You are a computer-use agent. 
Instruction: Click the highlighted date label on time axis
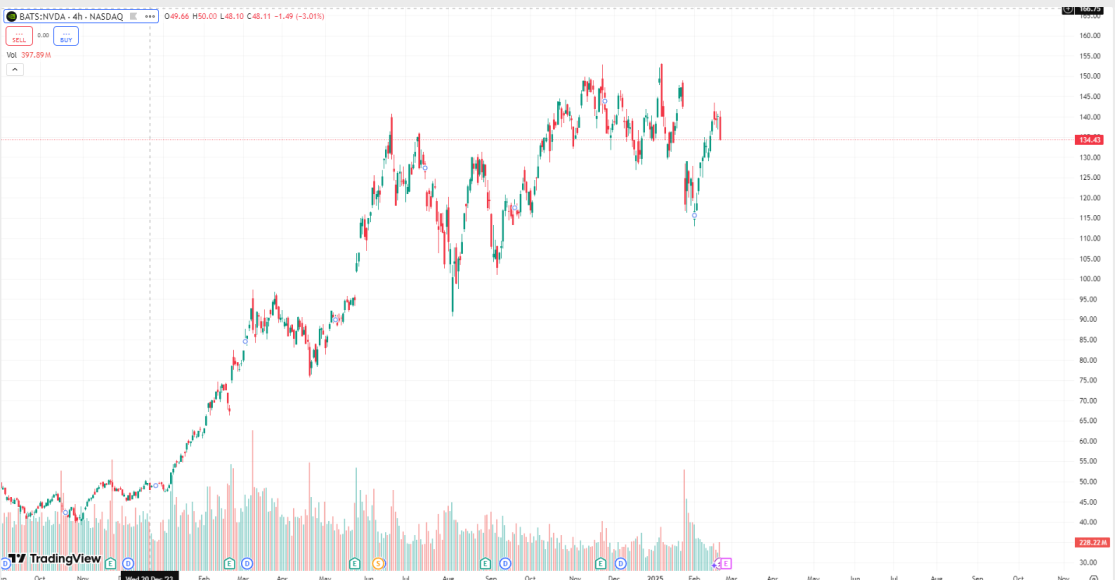click(x=150, y=577)
